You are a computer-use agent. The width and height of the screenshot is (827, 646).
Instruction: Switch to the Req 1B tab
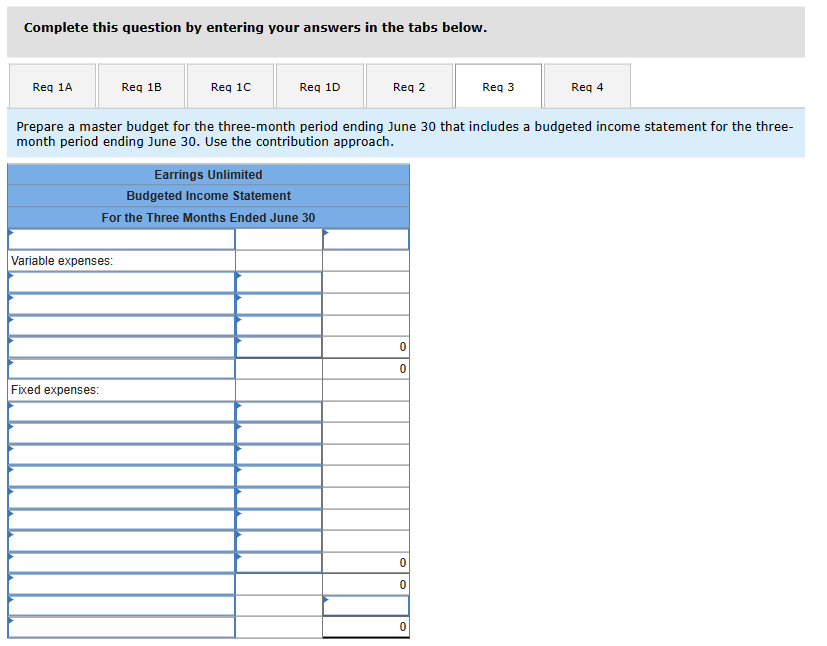141,86
